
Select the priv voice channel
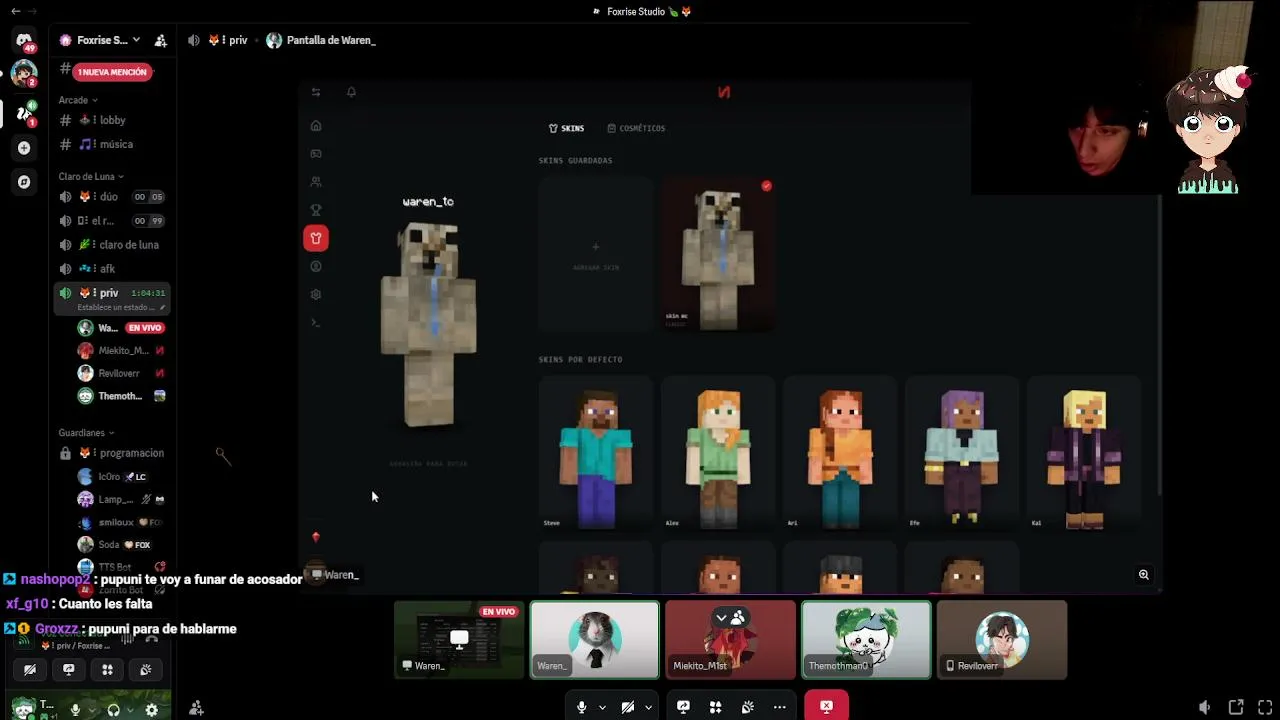tap(111, 293)
